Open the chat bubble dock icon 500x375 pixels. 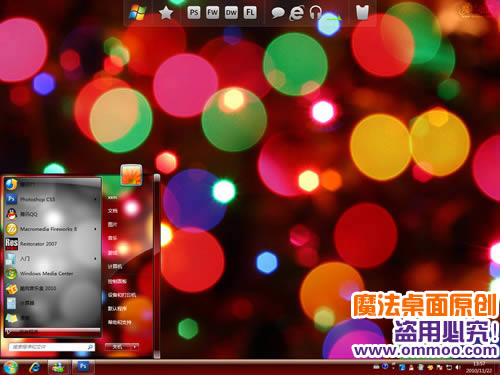(278, 13)
